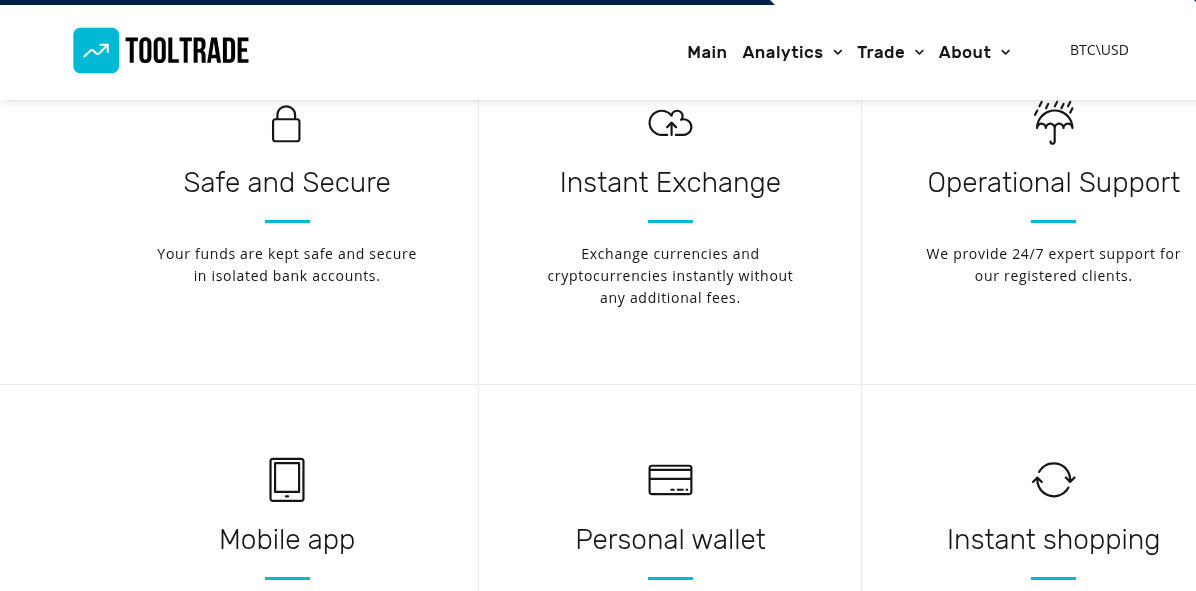Click the Mobile app heading
The width and height of the screenshot is (1196, 591).
tap(287, 539)
